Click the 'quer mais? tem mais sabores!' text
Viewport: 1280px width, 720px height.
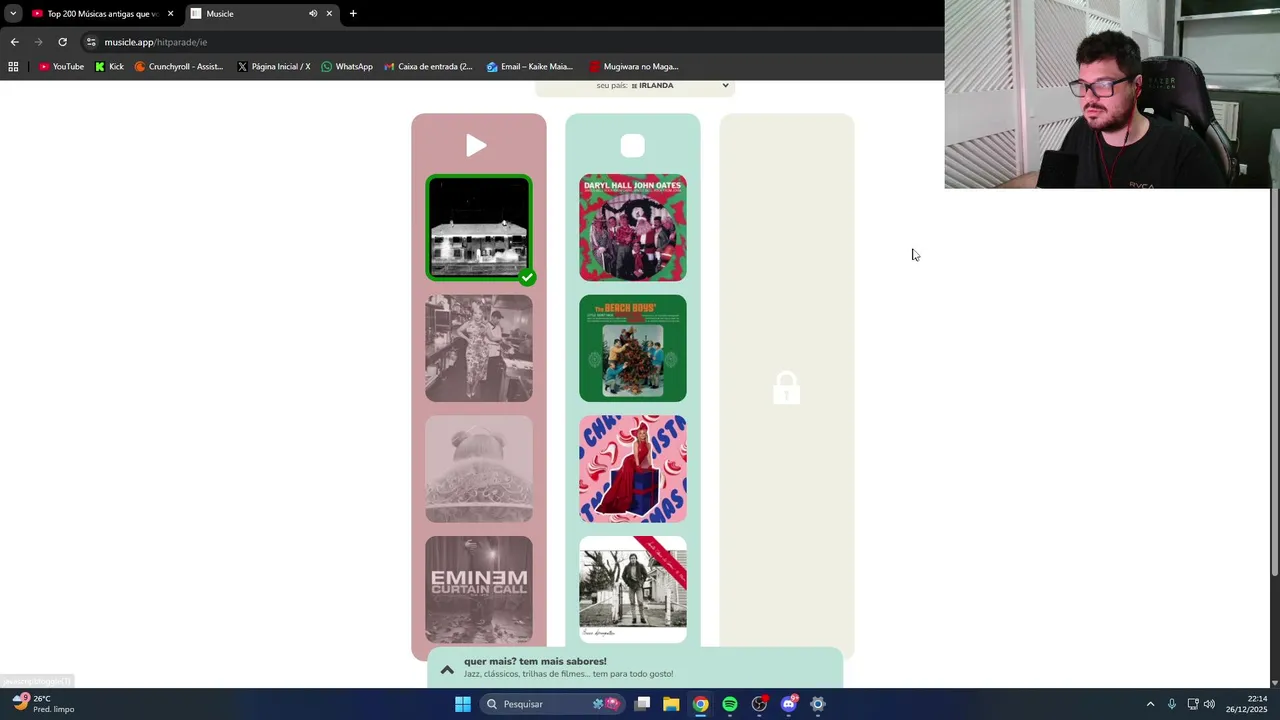(535, 661)
